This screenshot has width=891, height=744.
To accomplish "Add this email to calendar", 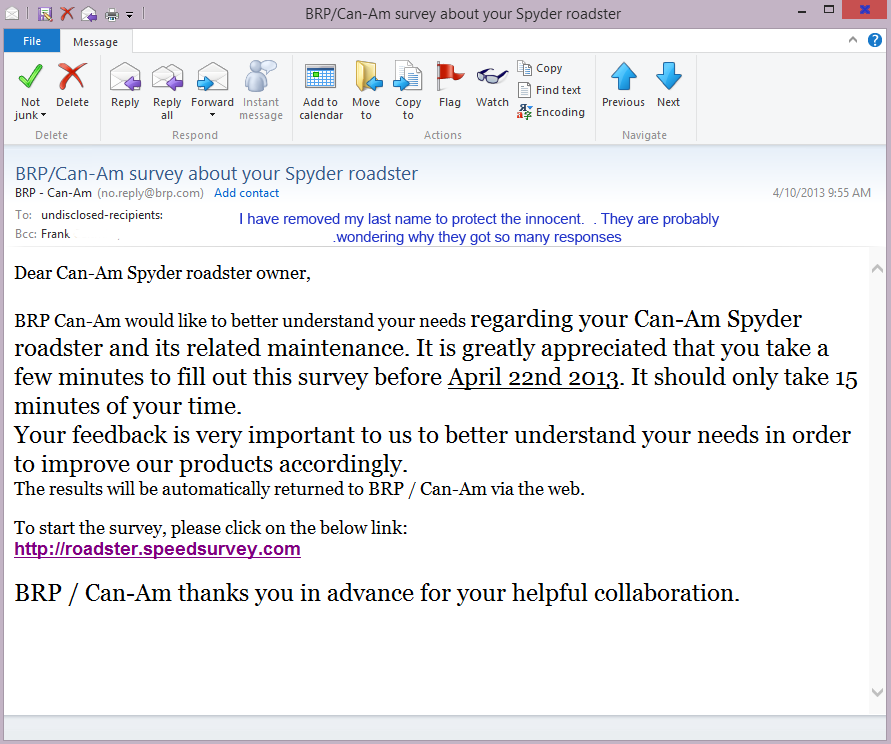I will (321, 91).
